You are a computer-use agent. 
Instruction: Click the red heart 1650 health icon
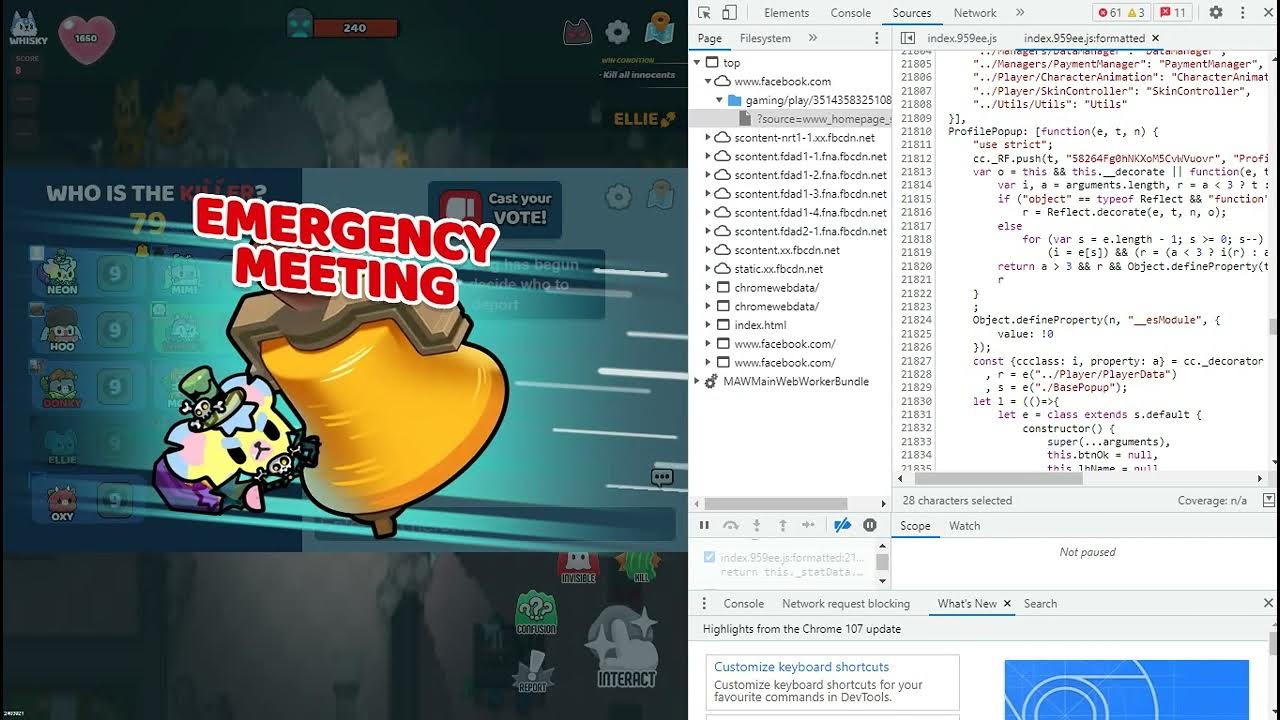pyautogui.click(x=84, y=38)
